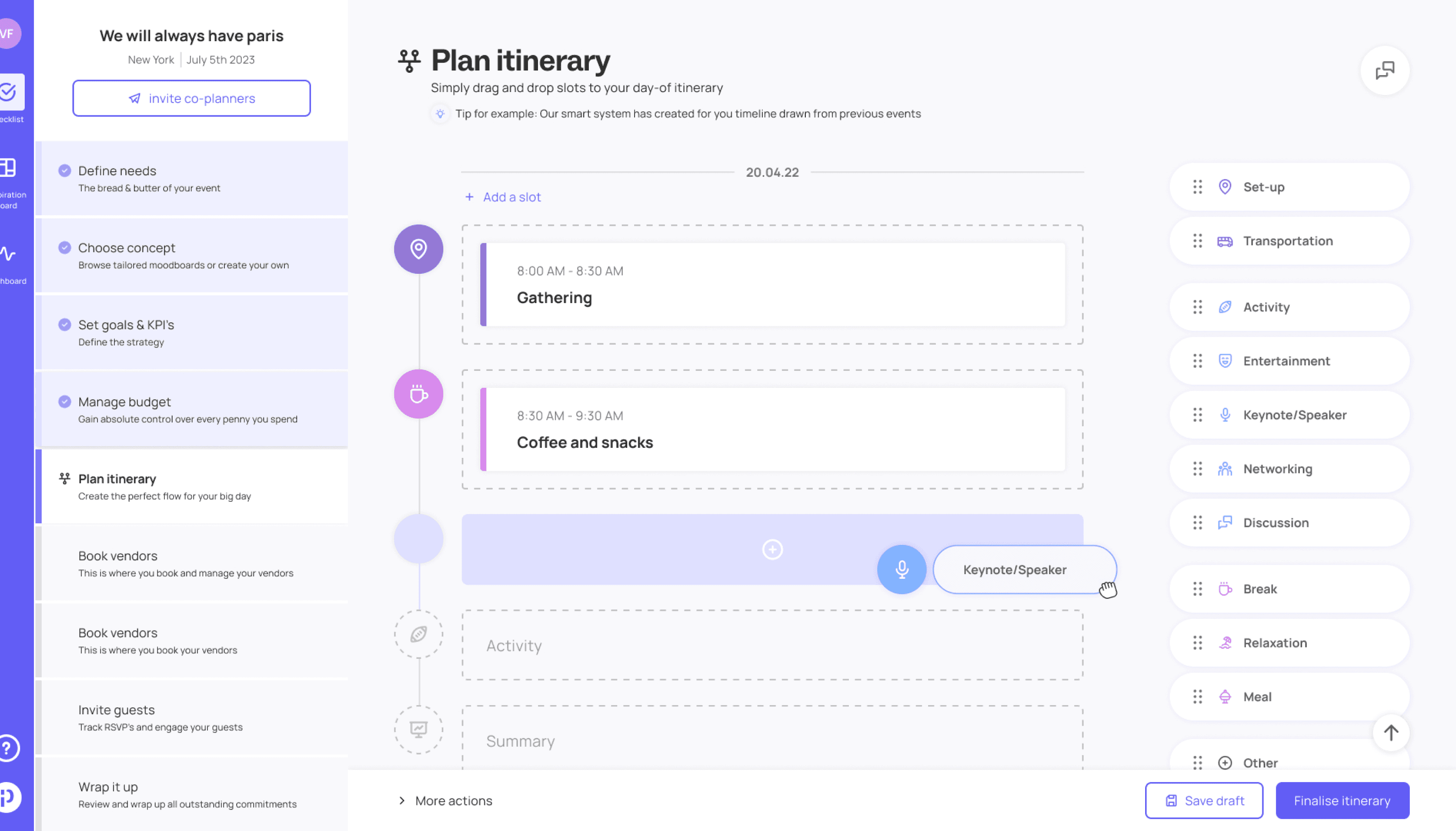Click drag handle next to Set-up
This screenshot has height=831, width=1456.
click(x=1197, y=187)
